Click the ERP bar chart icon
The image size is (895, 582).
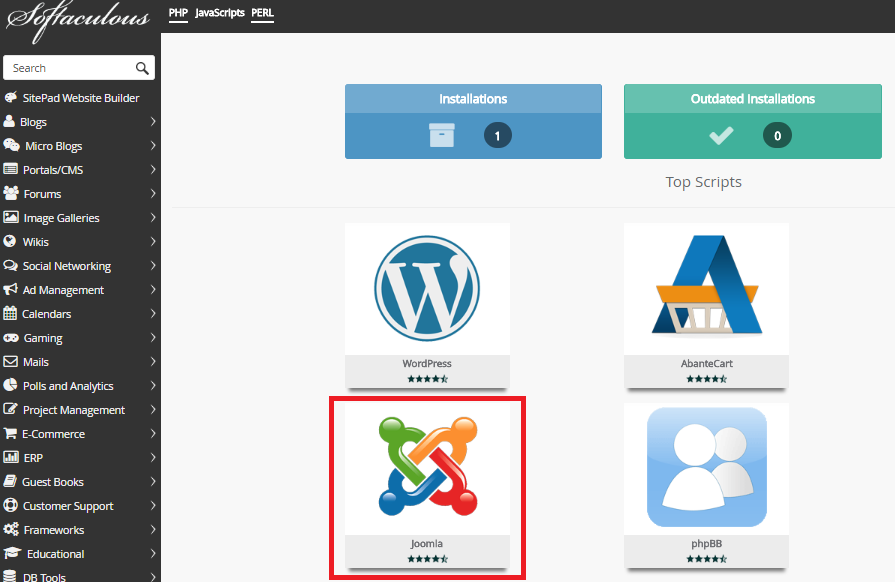click(11, 457)
